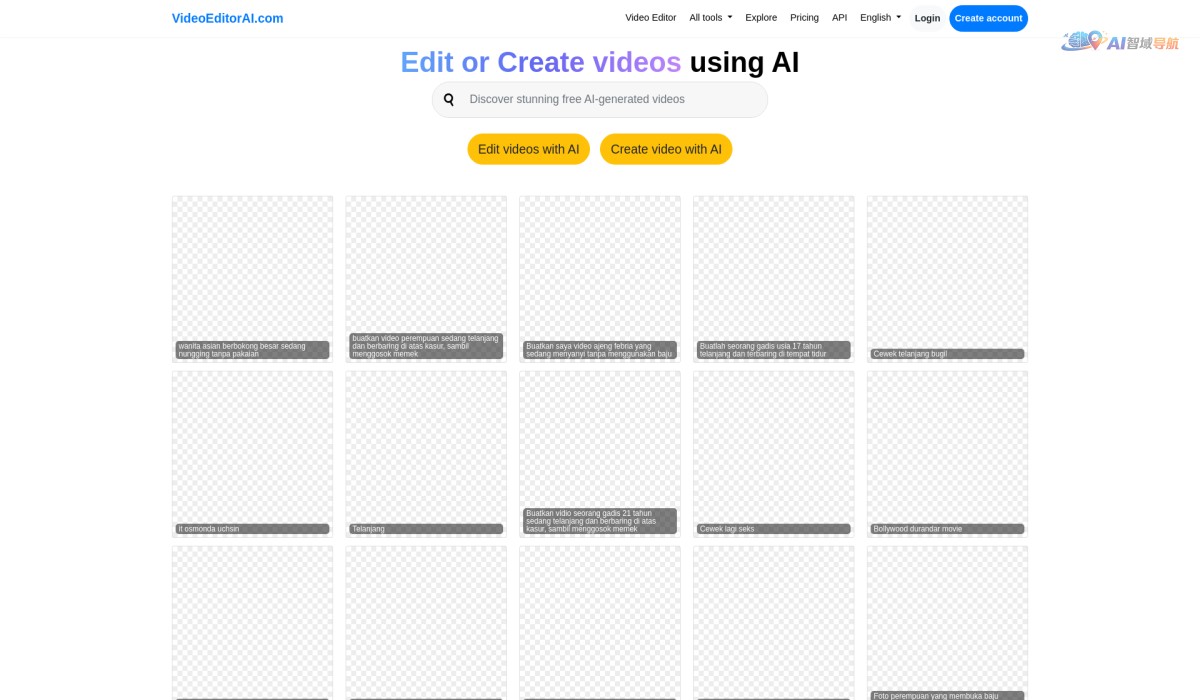1200x700 pixels.
Task: Click the Login button
Action: point(927,18)
